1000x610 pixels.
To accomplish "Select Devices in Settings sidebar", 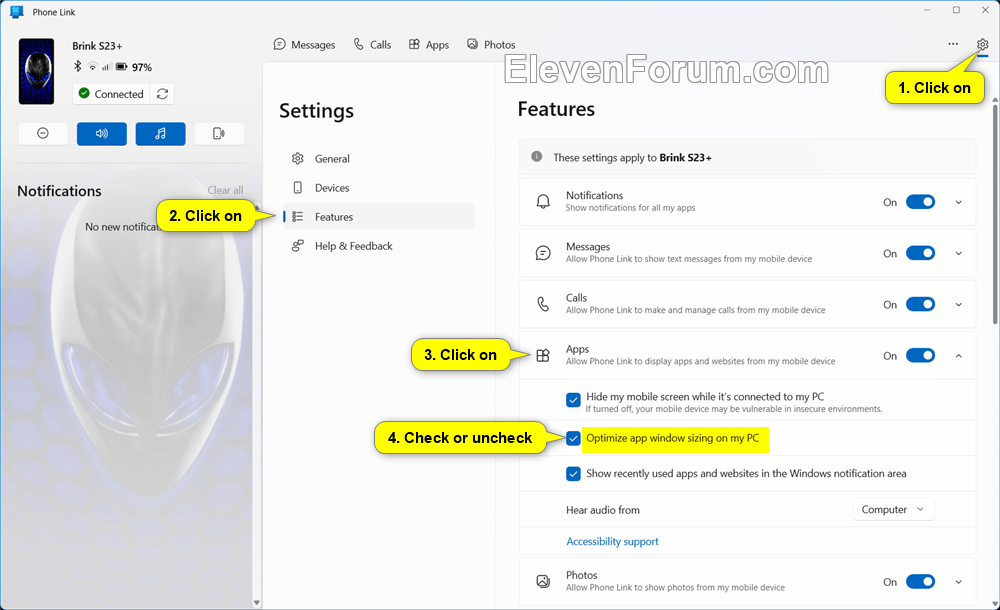I will (379, 188).
